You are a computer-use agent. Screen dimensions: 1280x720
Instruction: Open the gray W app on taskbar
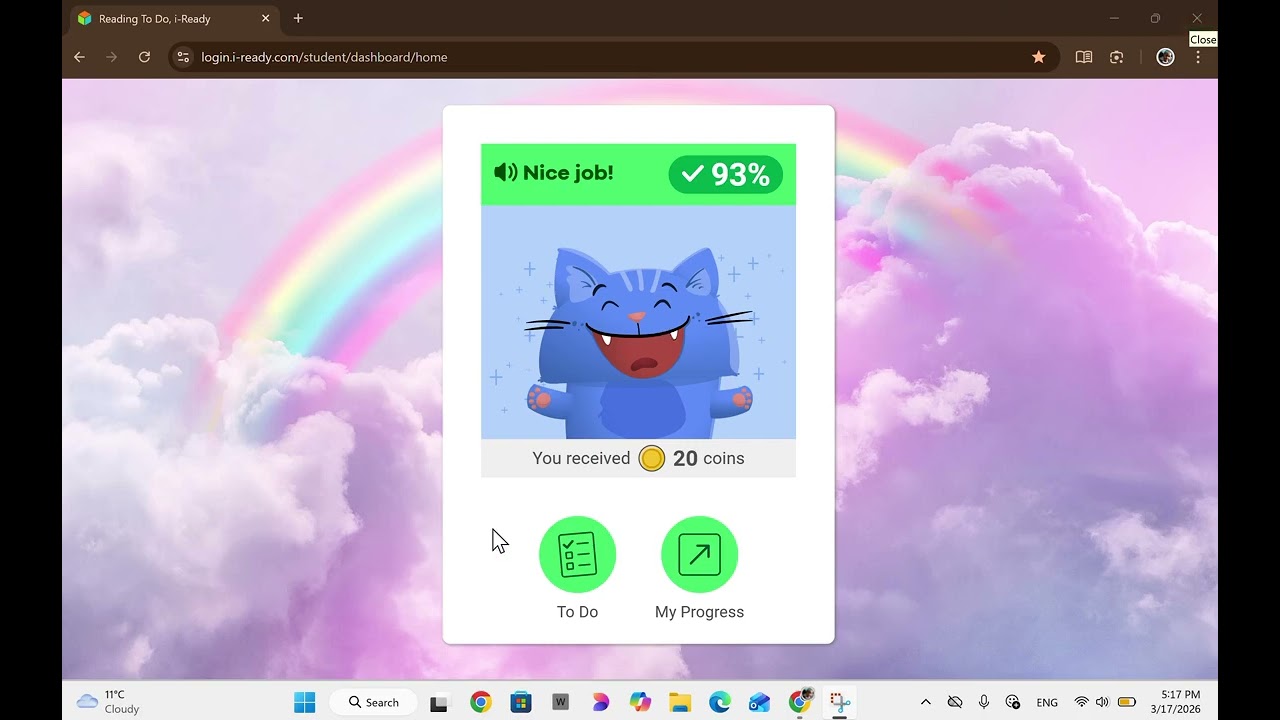(x=560, y=702)
